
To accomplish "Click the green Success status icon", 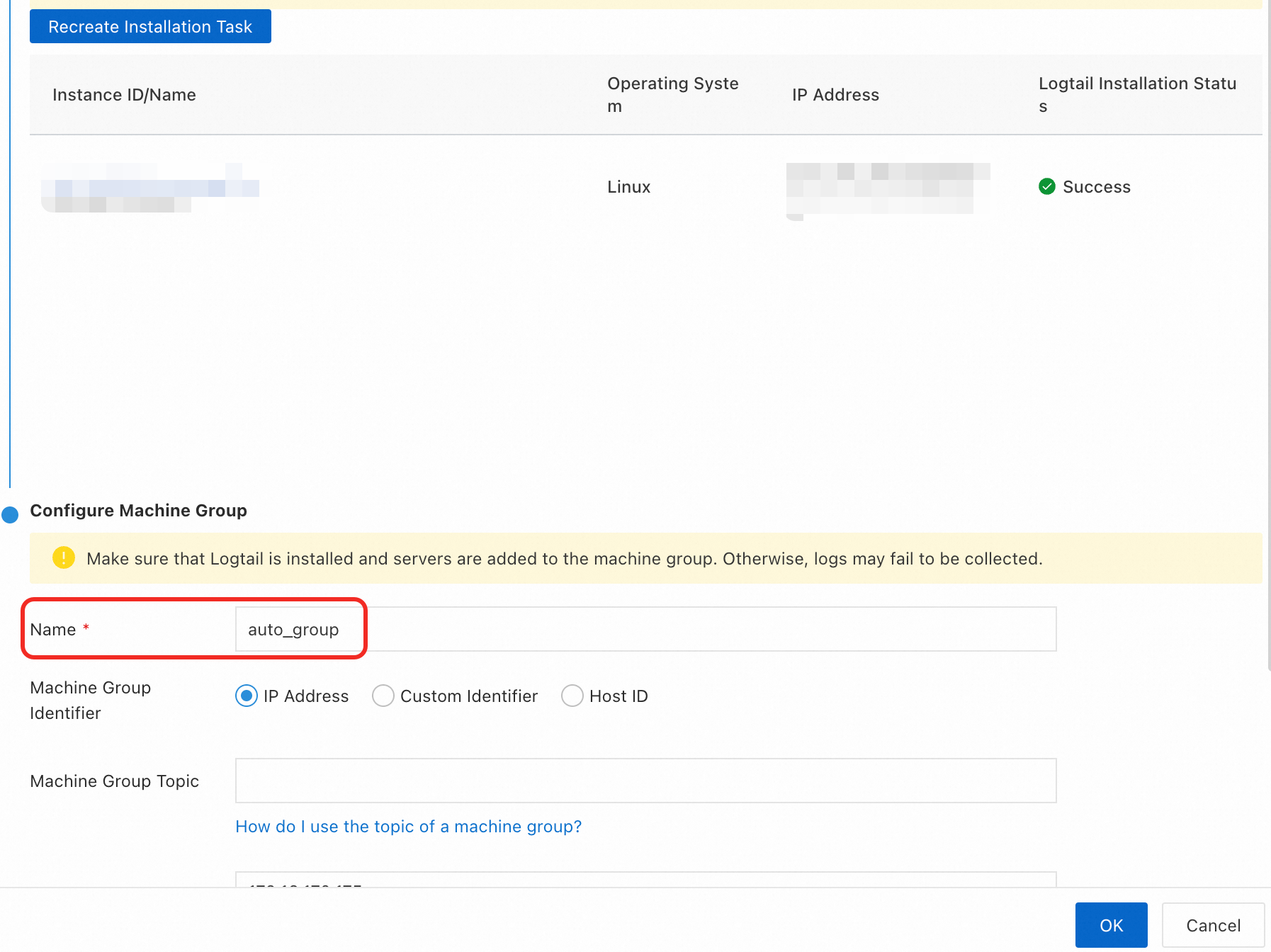I will pyautogui.click(x=1046, y=186).
